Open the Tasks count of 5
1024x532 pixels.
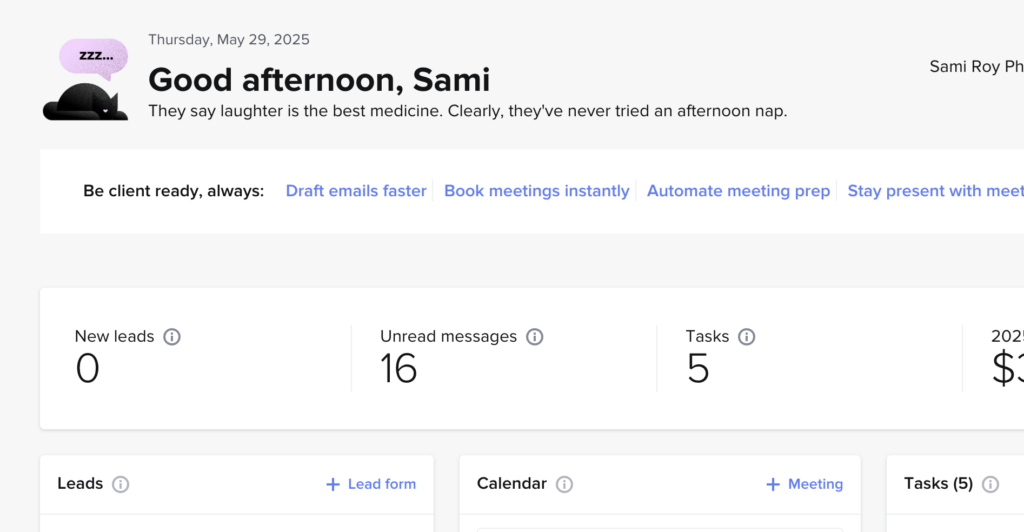tap(698, 369)
